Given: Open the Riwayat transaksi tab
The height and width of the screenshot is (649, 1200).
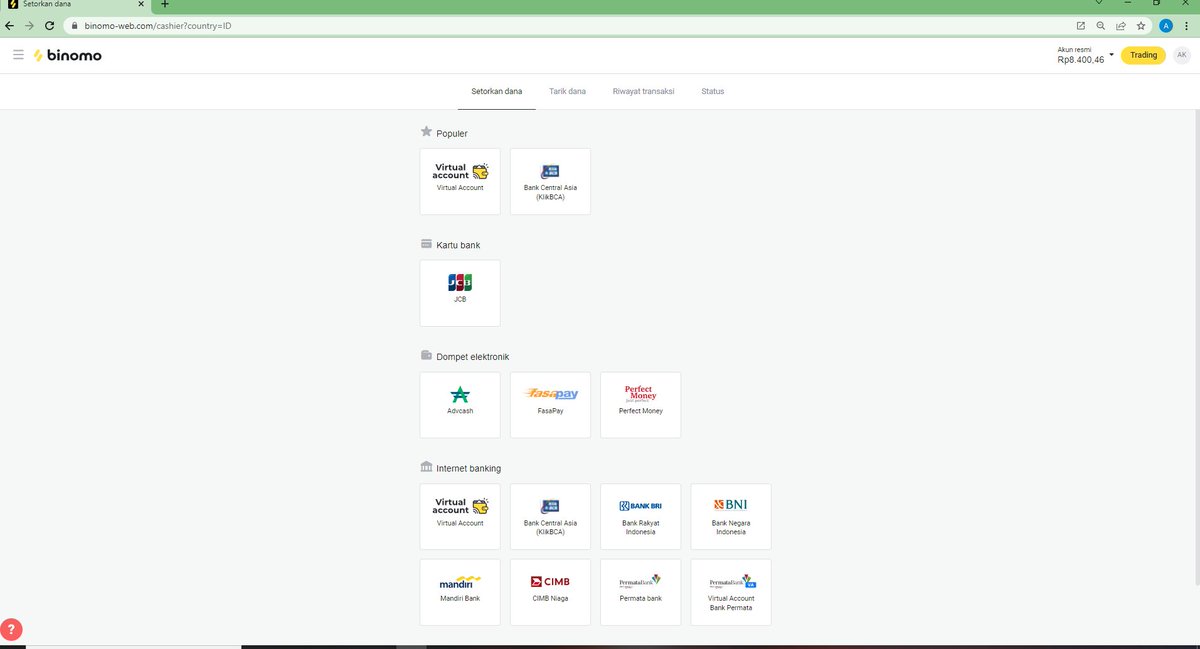Looking at the screenshot, I should 644,91.
